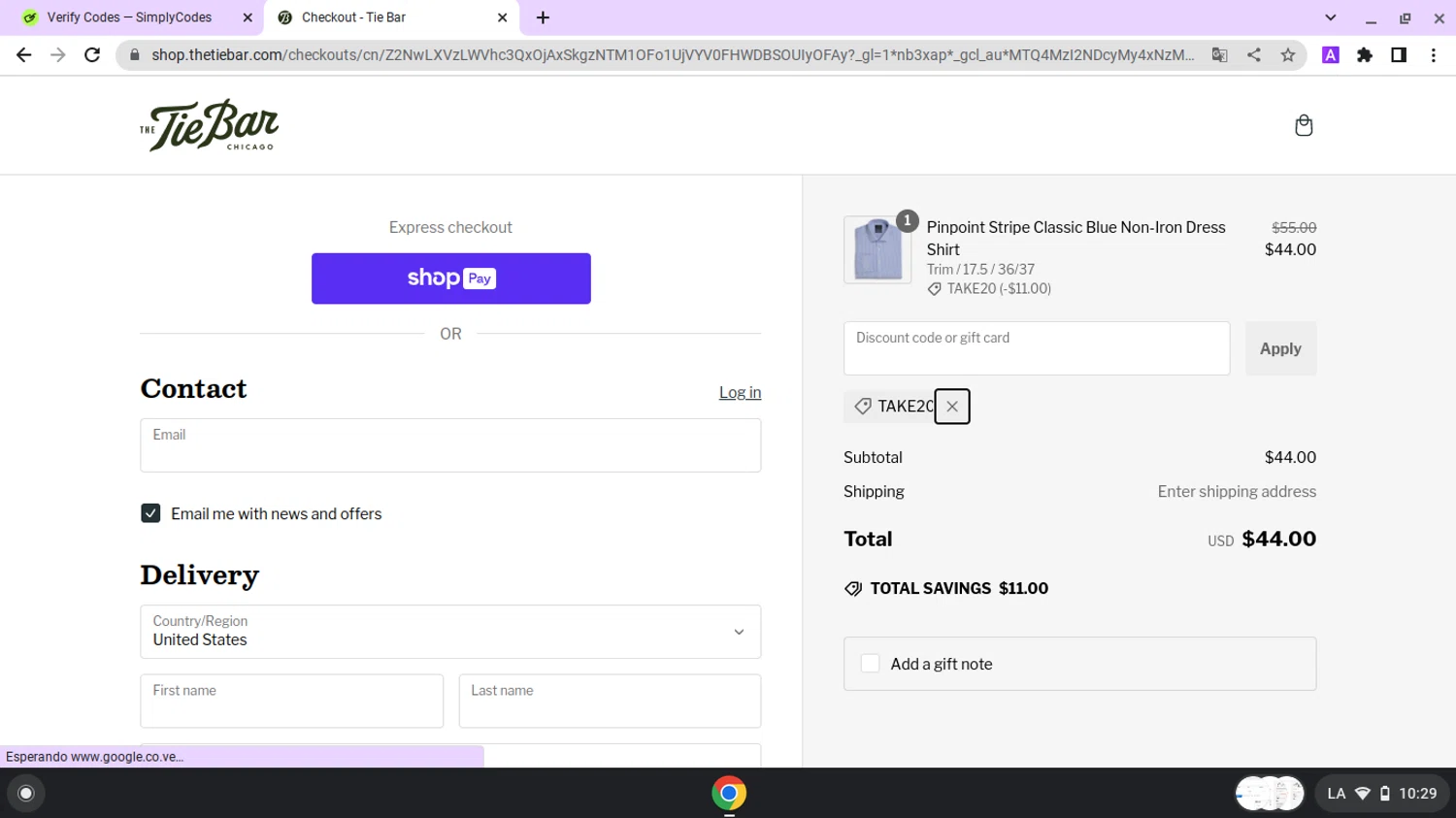The height and width of the screenshot is (818, 1456).
Task: Share this page from the address bar
Action: pos(1254,55)
